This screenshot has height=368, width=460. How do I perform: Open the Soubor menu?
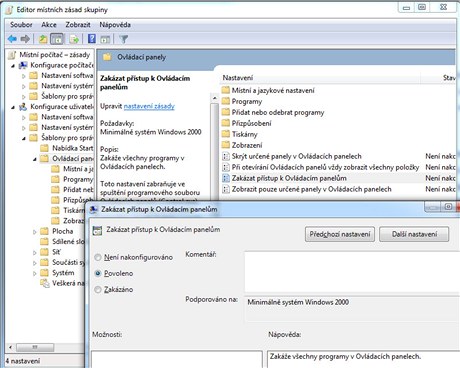tap(21, 25)
